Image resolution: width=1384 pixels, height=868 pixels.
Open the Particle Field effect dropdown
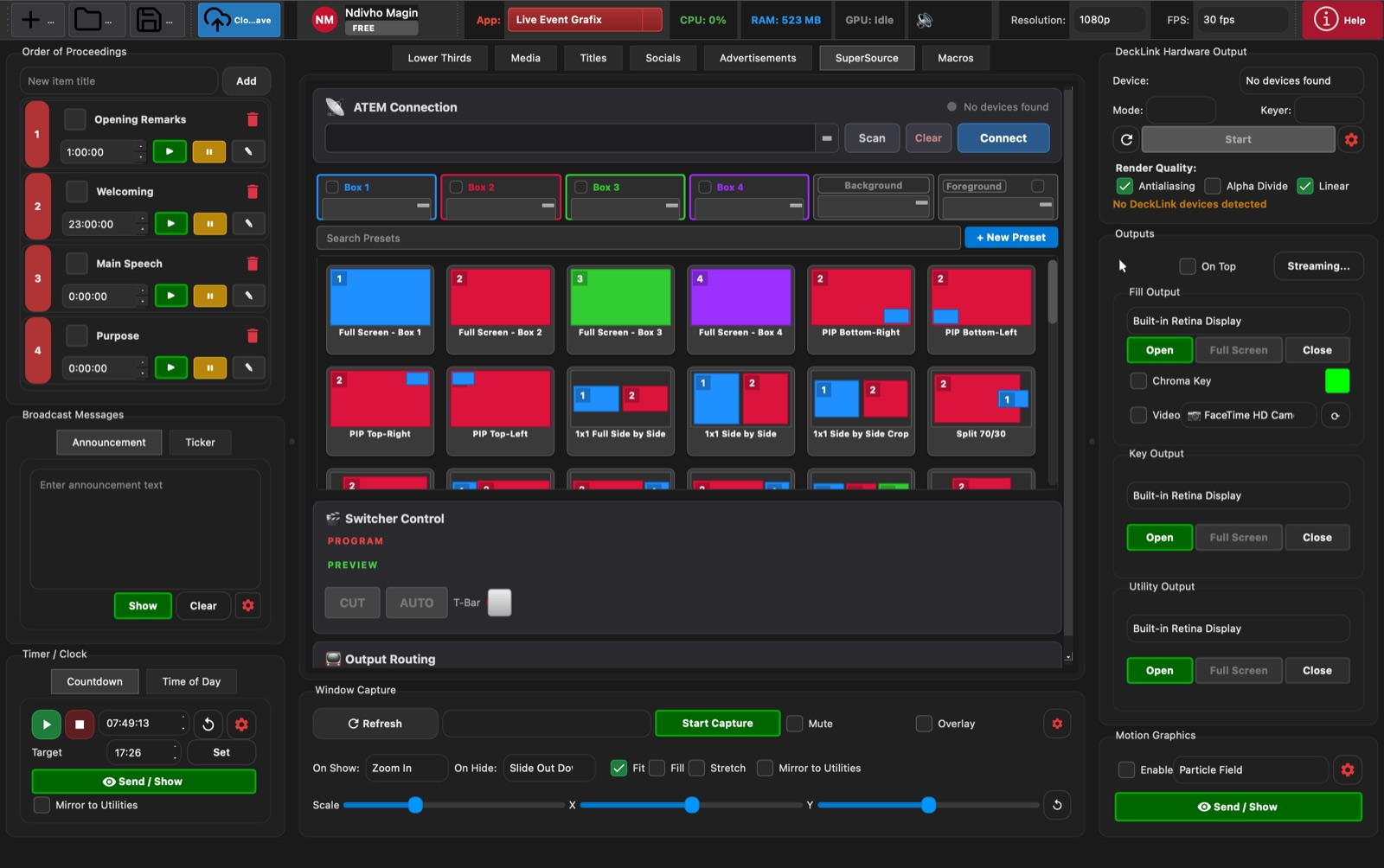pos(1251,769)
